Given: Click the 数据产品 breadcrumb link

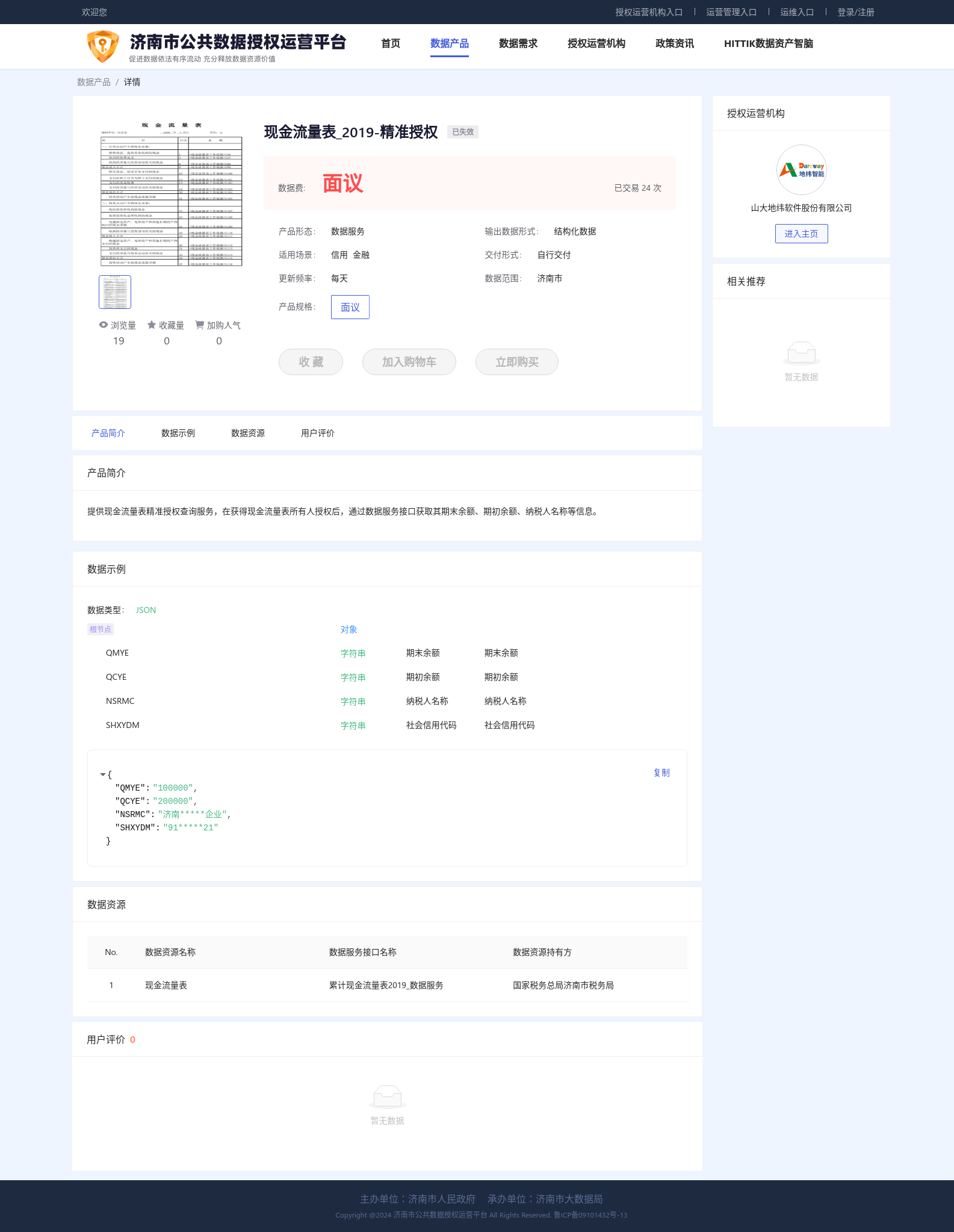Looking at the screenshot, I should pos(94,82).
